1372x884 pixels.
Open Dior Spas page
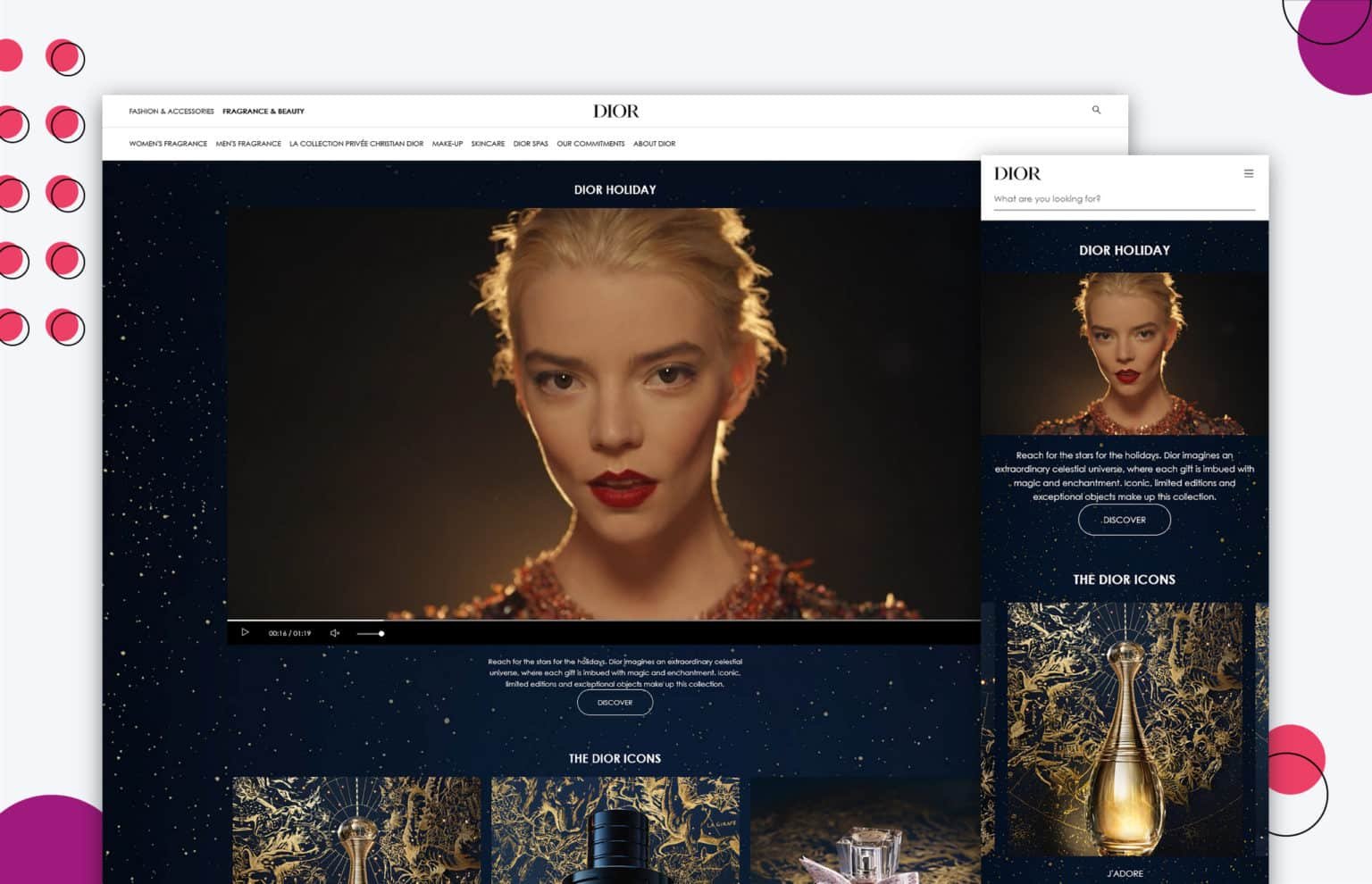[x=531, y=144]
